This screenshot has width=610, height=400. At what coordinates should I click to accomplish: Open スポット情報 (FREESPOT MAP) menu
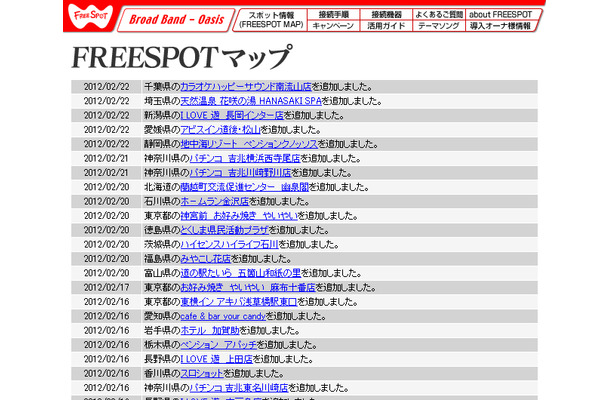271,20
